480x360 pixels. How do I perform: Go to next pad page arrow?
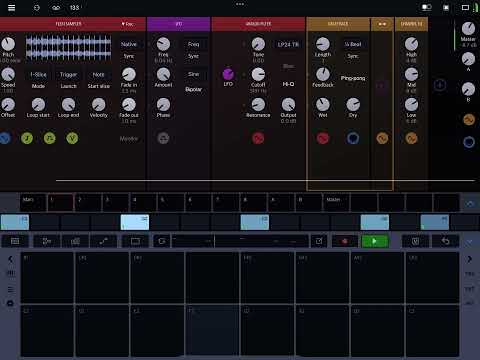469,259
